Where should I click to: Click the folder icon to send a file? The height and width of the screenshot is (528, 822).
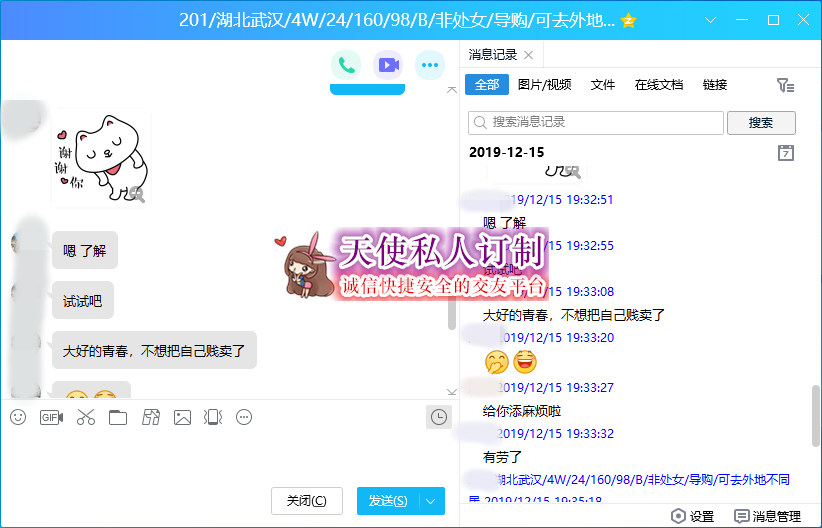tap(118, 417)
